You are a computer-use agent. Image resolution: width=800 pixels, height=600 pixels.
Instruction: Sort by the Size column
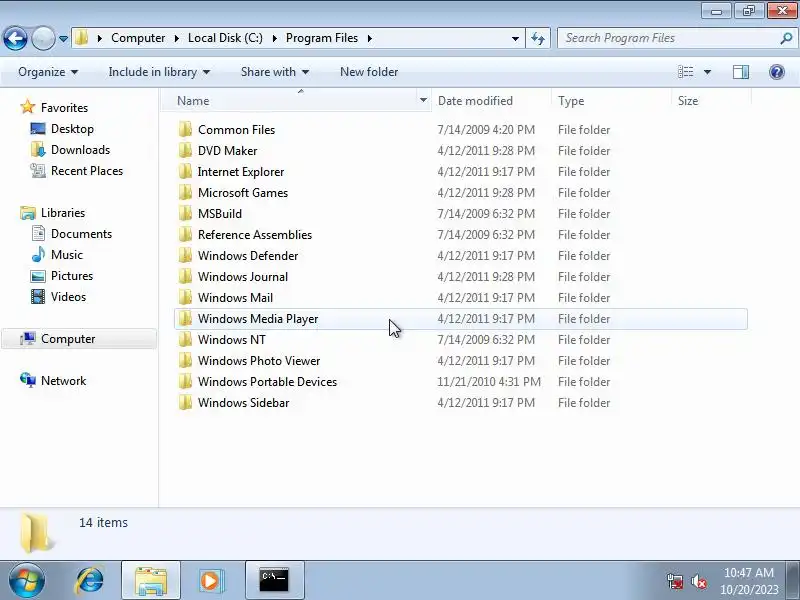[711, 101]
